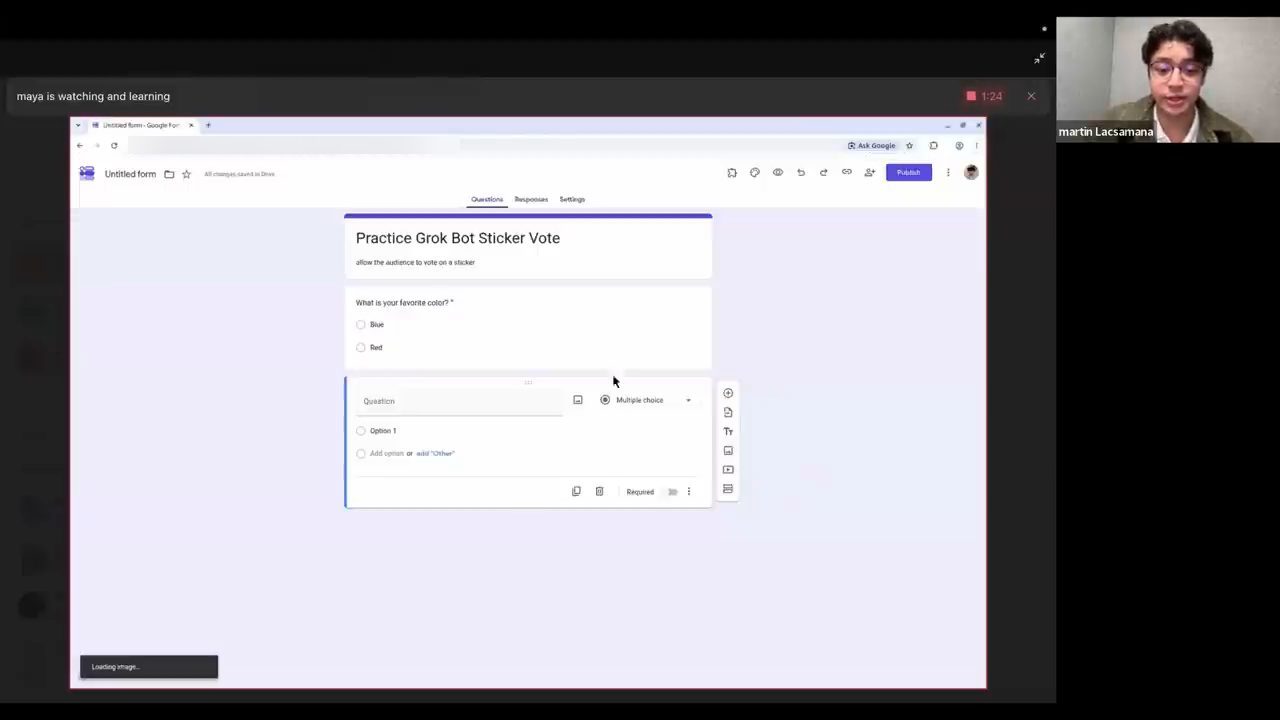Click the add collaborators person icon

pyautogui.click(x=870, y=173)
